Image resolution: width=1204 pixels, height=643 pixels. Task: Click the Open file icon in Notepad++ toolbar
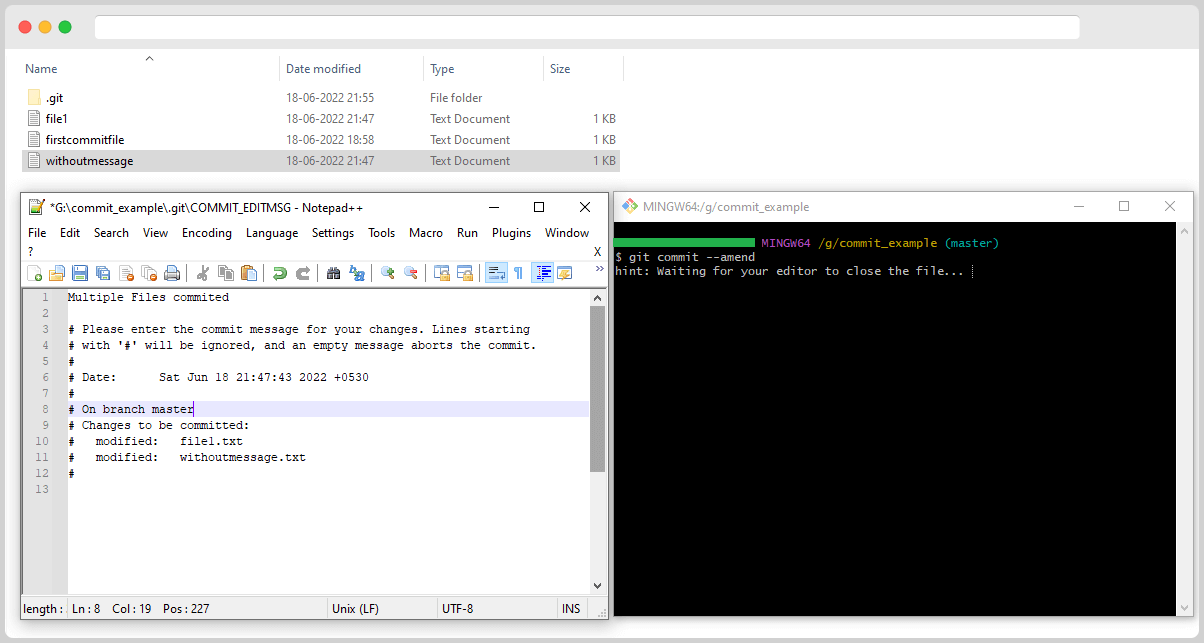57,273
